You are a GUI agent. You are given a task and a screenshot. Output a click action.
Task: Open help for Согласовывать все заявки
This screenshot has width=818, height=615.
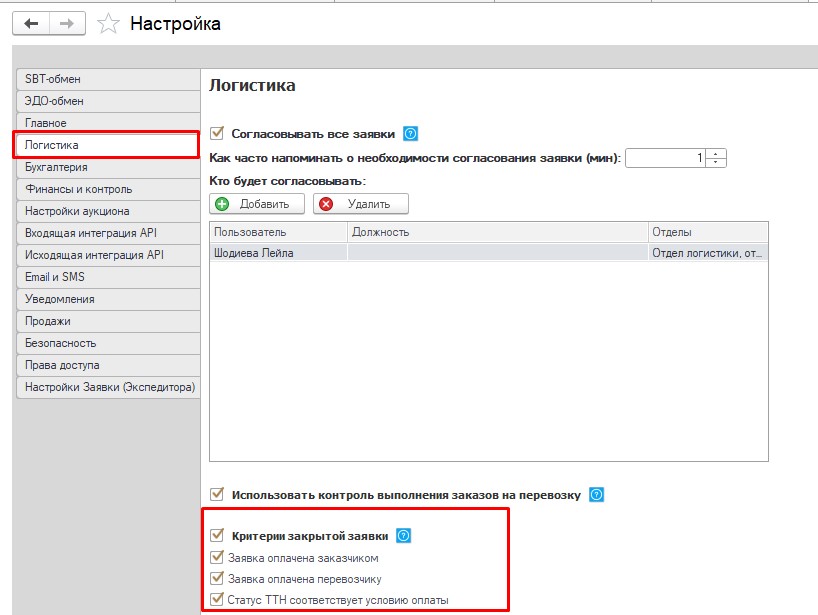click(x=411, y=134)
